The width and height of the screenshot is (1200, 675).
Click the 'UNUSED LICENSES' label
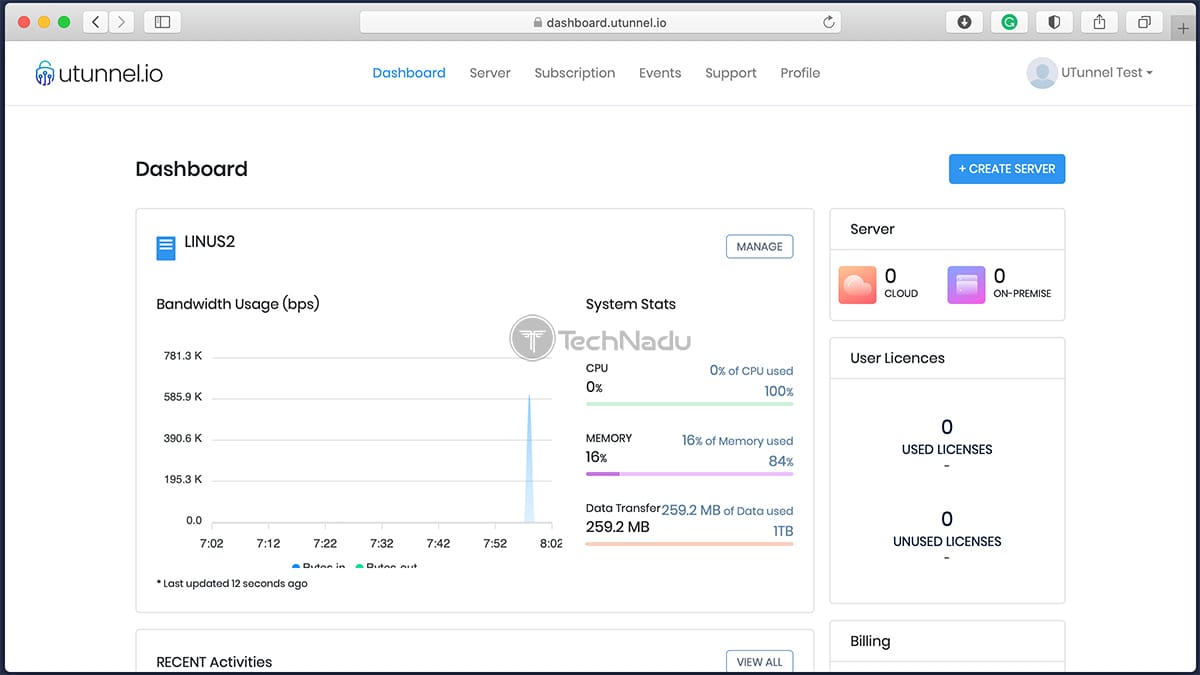pyautogui.click(x=947, y=542)
